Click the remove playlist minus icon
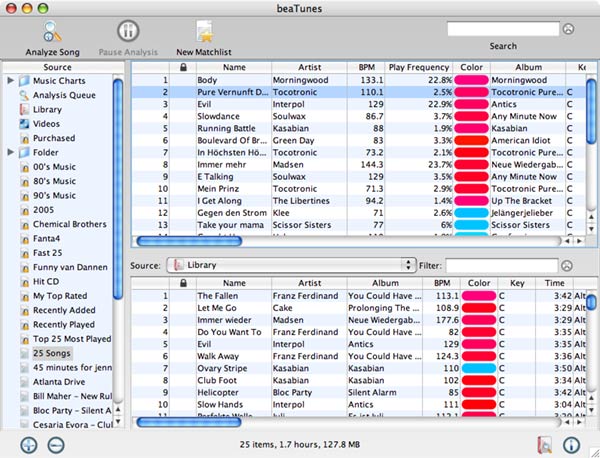Image resolution: width=600 pixels, height=458 pixels. pos(56,444)
